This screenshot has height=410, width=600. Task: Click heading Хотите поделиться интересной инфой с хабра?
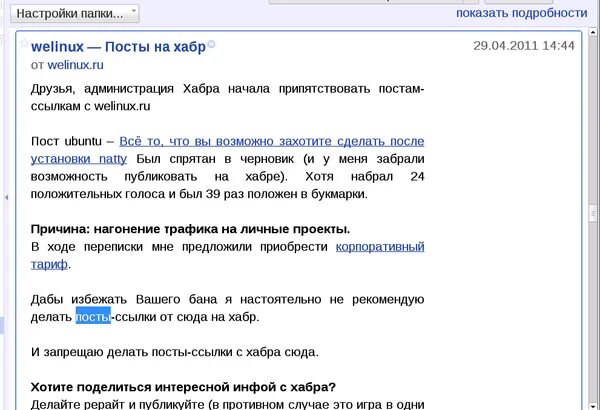click(x=183, y=387)
